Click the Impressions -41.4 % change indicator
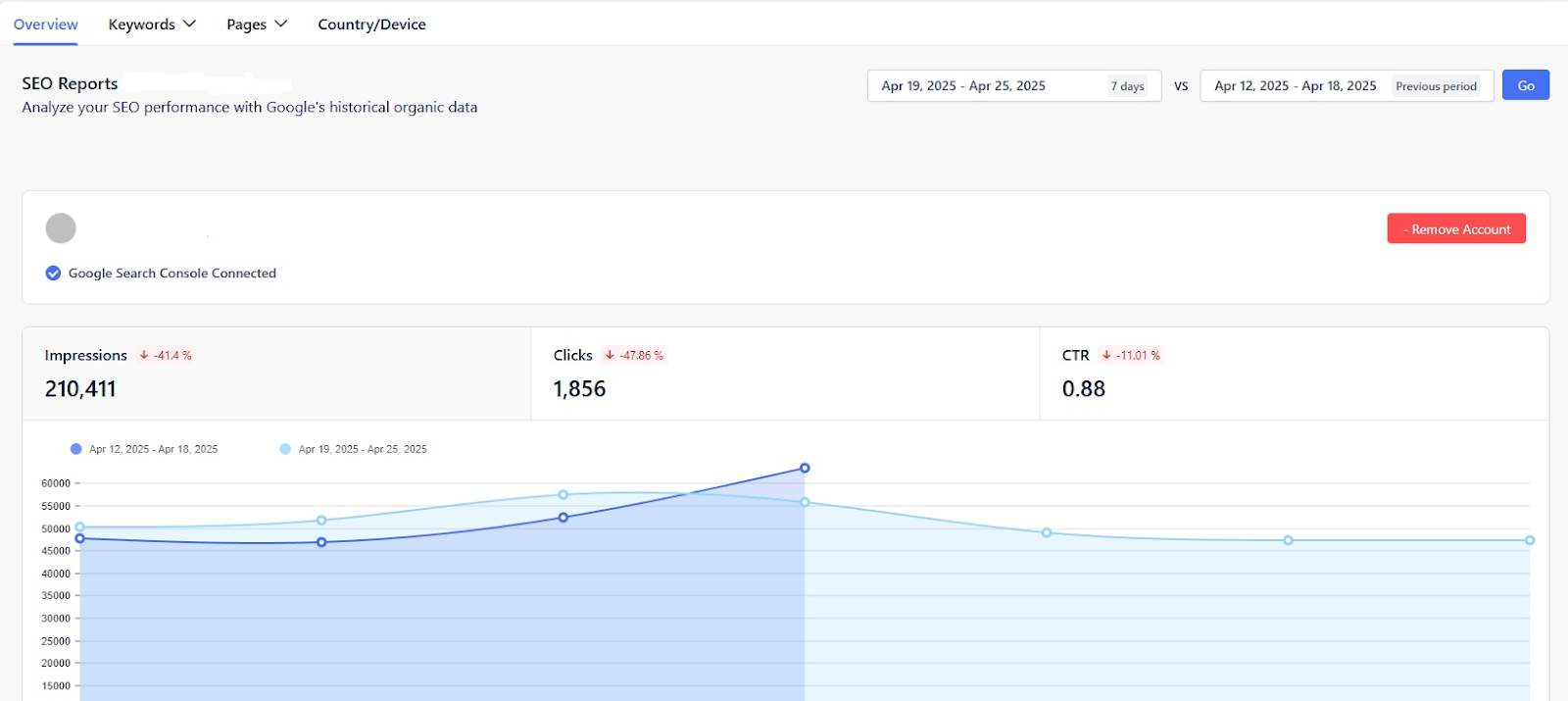 (166, 356)
